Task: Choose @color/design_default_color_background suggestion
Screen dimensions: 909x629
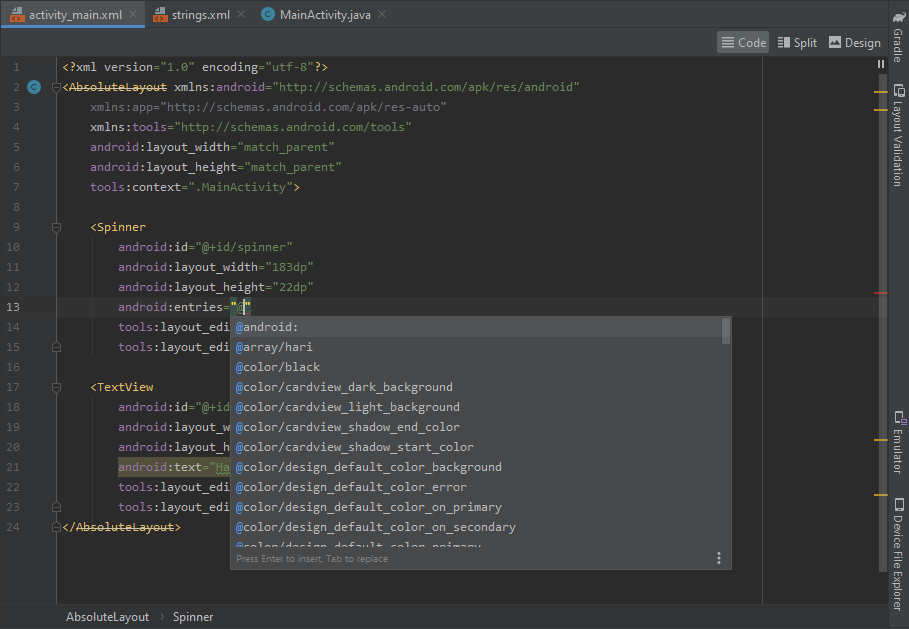Action: coord(477,467)
